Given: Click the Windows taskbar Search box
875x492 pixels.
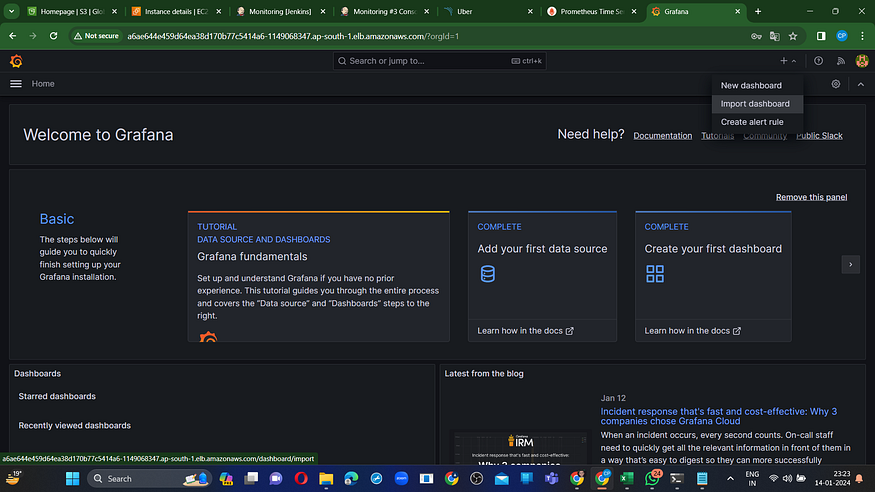Looking at the screenshot, I should [x=150, y=479].
